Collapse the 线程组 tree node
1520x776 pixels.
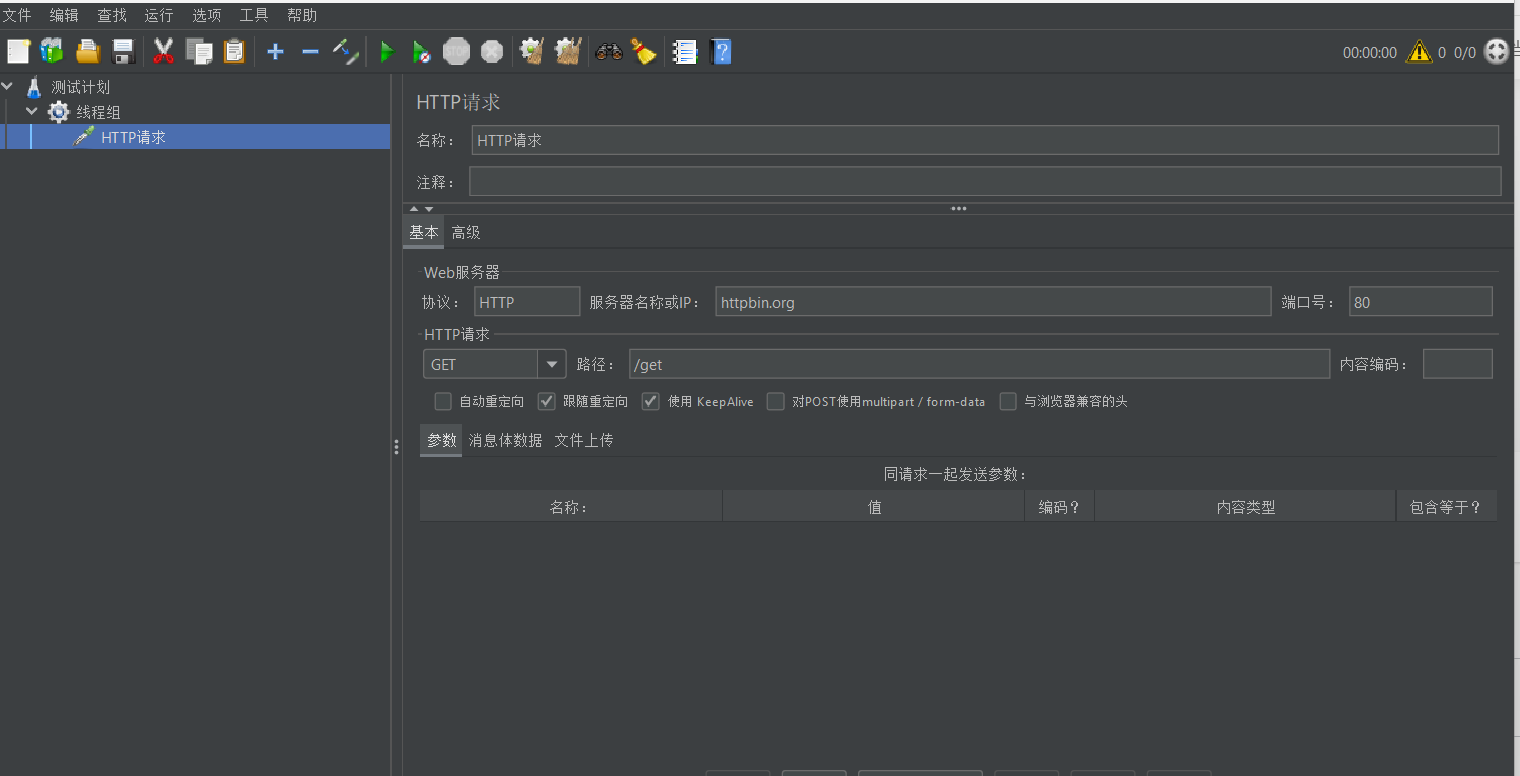(31, 111)
